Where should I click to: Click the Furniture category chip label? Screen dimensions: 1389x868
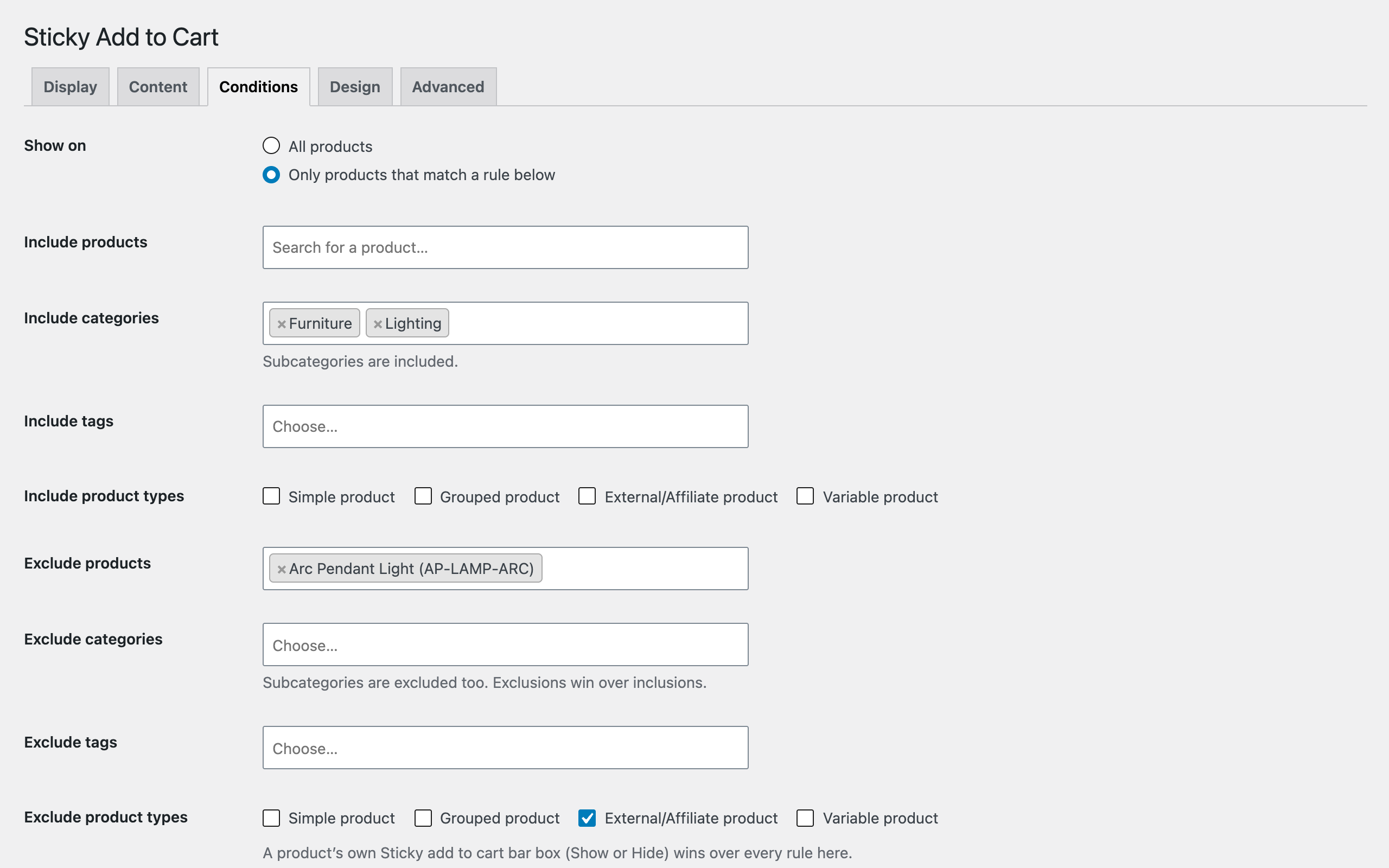click(320, 324)
